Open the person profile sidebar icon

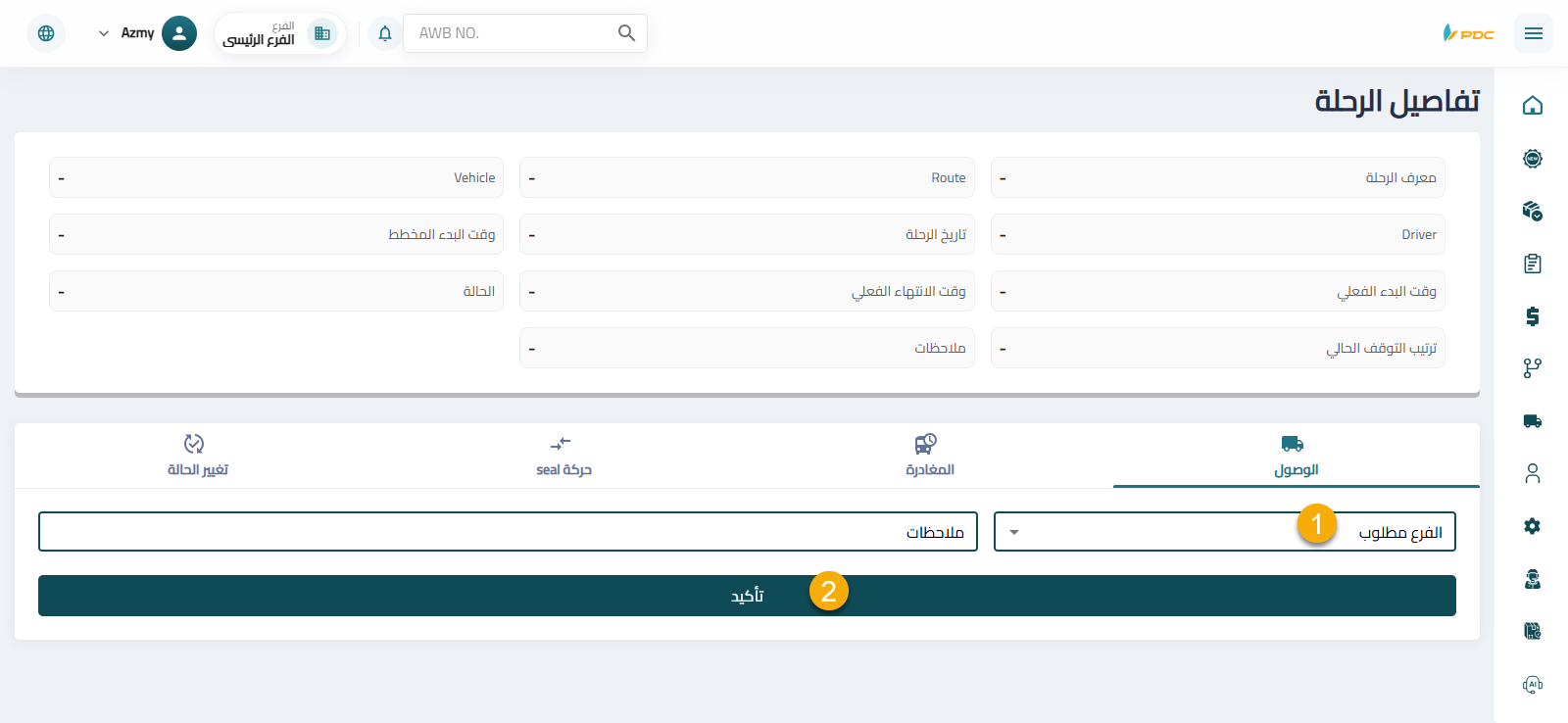[x=1533, y=474]
